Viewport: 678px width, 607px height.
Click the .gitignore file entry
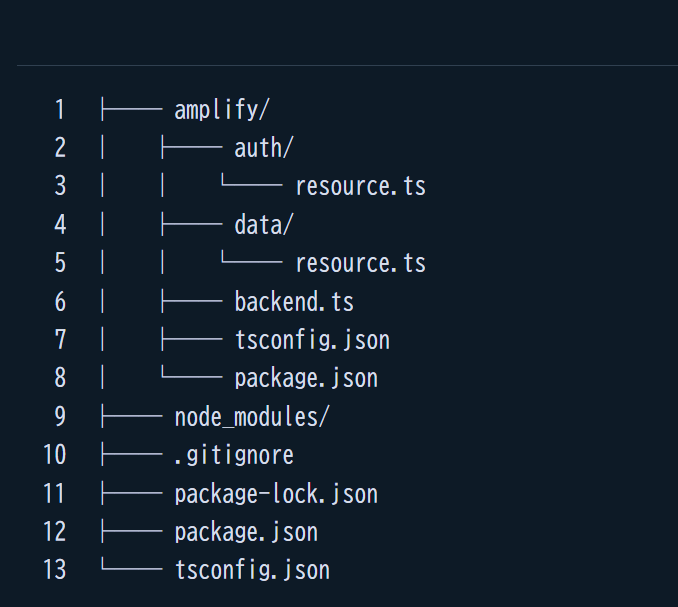(234, 455)
